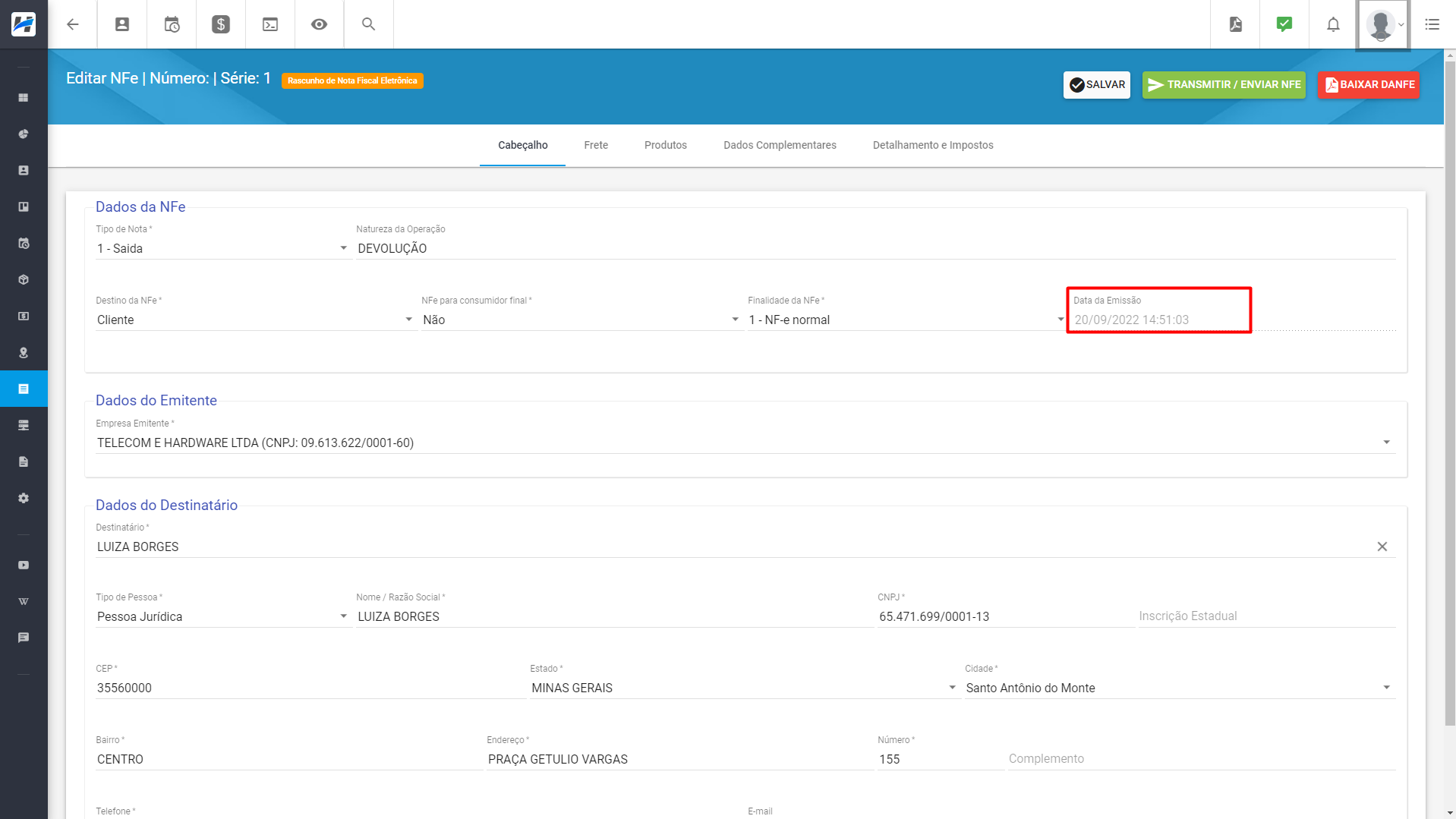Open settings gear icon in sidebar
This screenshot has width=1456, height=819.
pyautogui.click(x=24, y=498)
